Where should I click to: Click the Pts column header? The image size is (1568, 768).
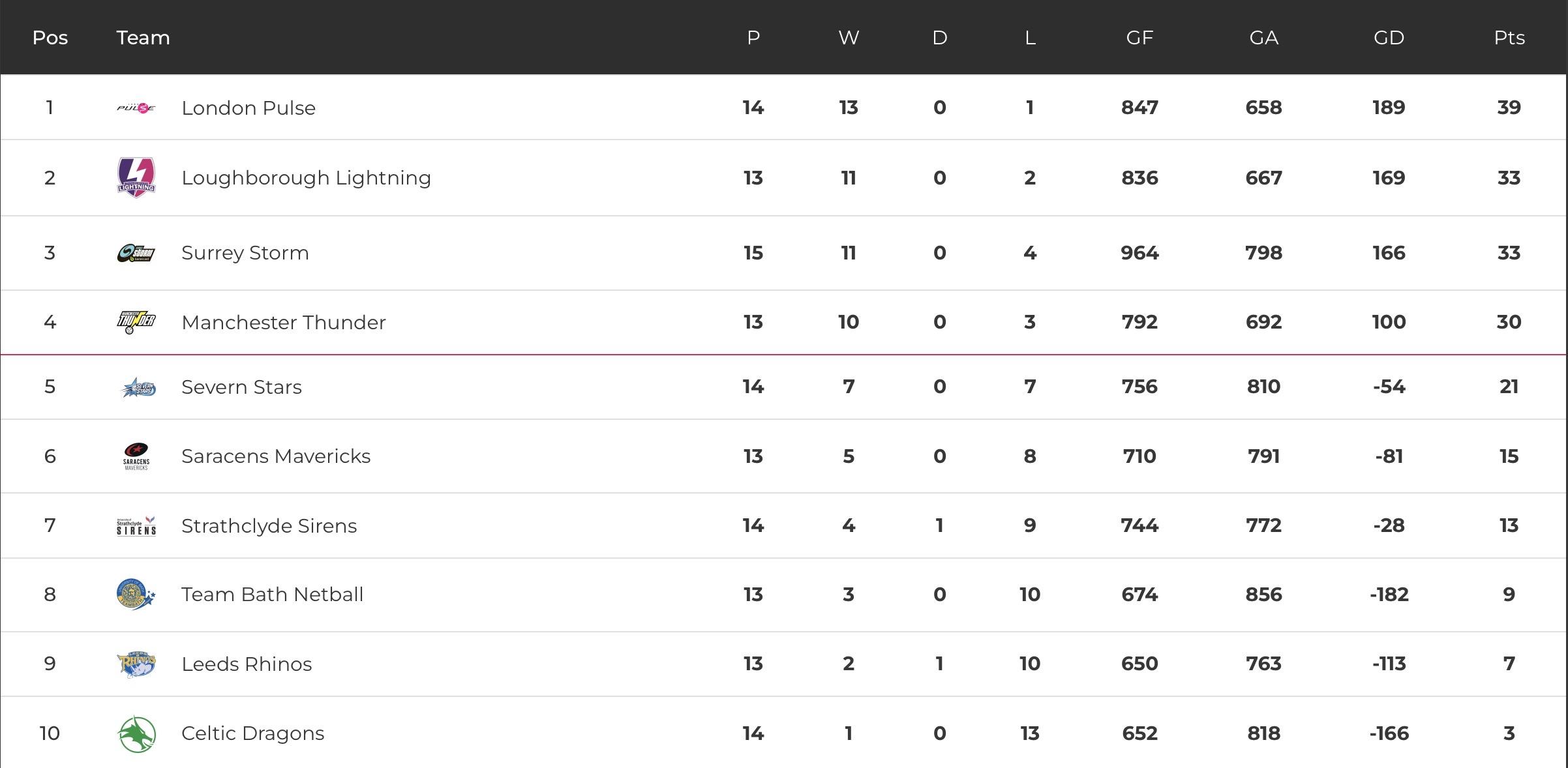coord(1509,38)
